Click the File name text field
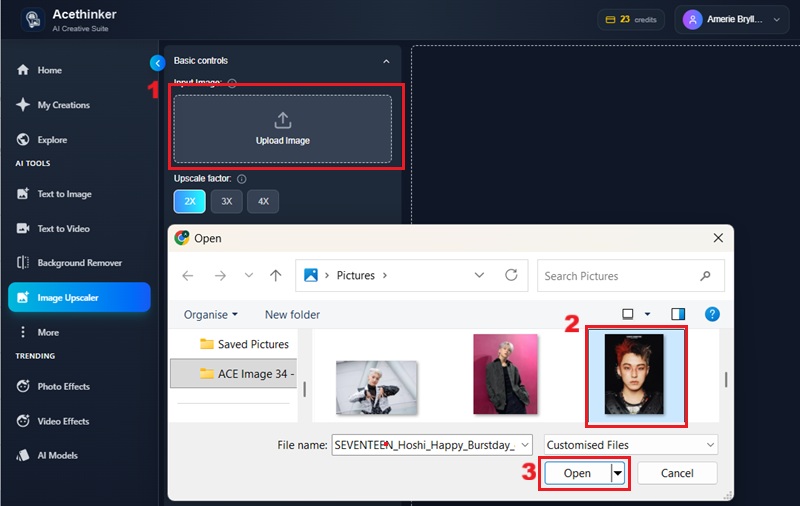The height and width of the screenshot is (506, 800). [x=425, y=445]
